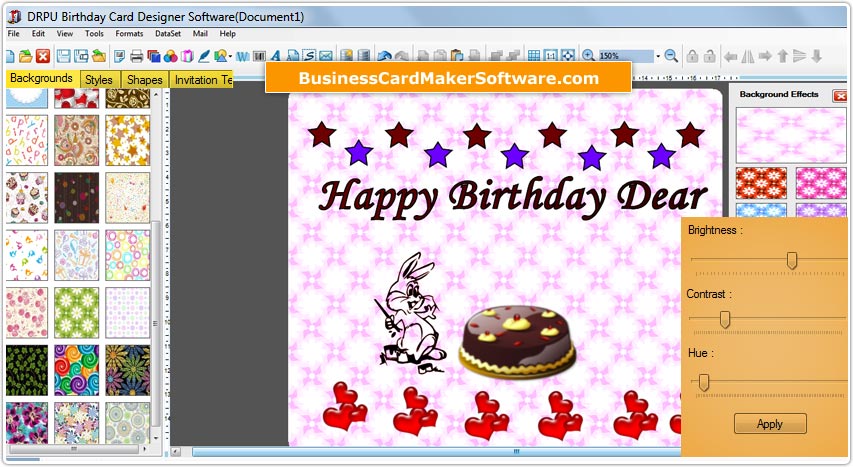Click the New document icon

[x=10, y=56]
